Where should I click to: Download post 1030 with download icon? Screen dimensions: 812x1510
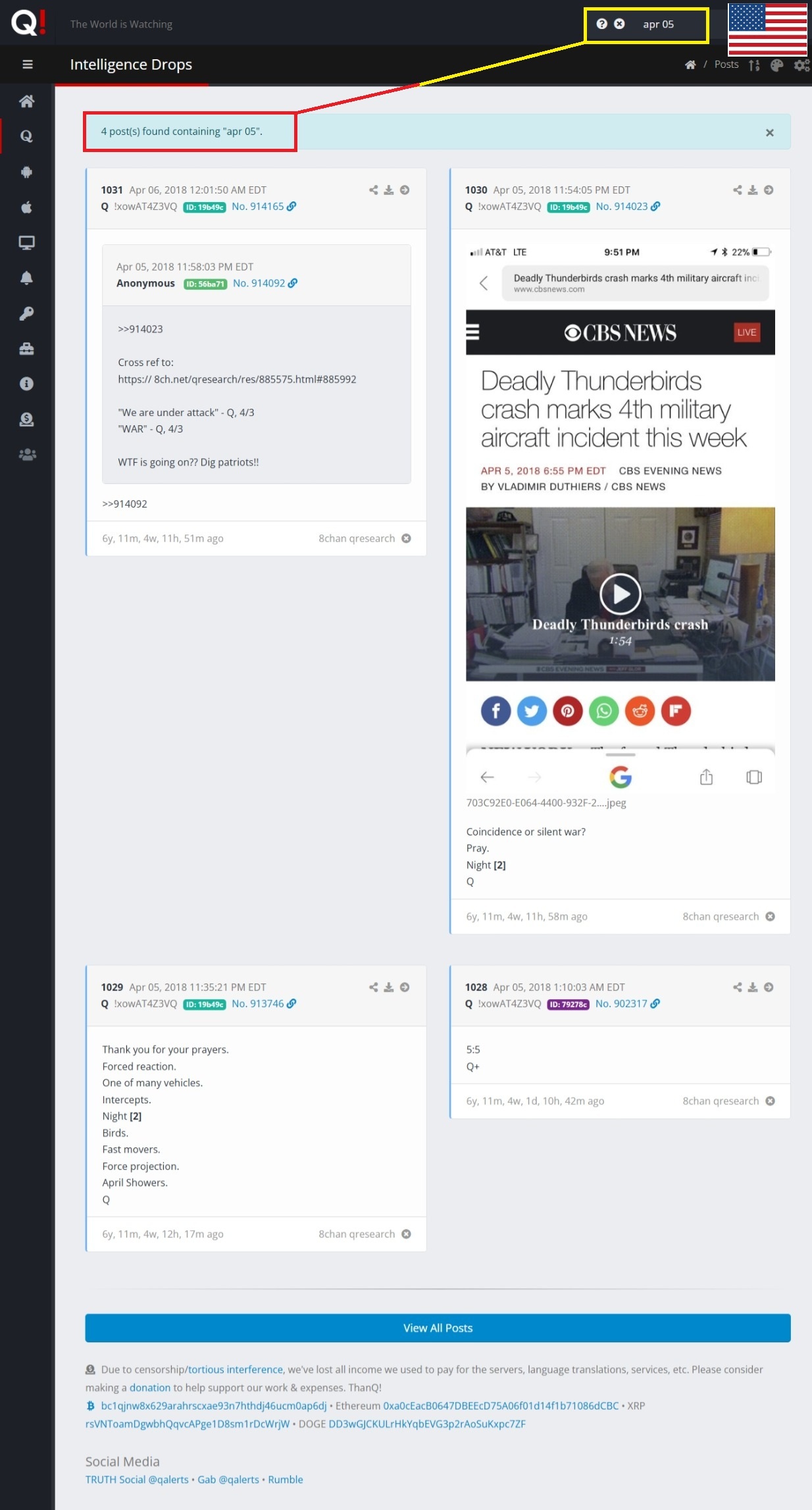coord(753,190)
